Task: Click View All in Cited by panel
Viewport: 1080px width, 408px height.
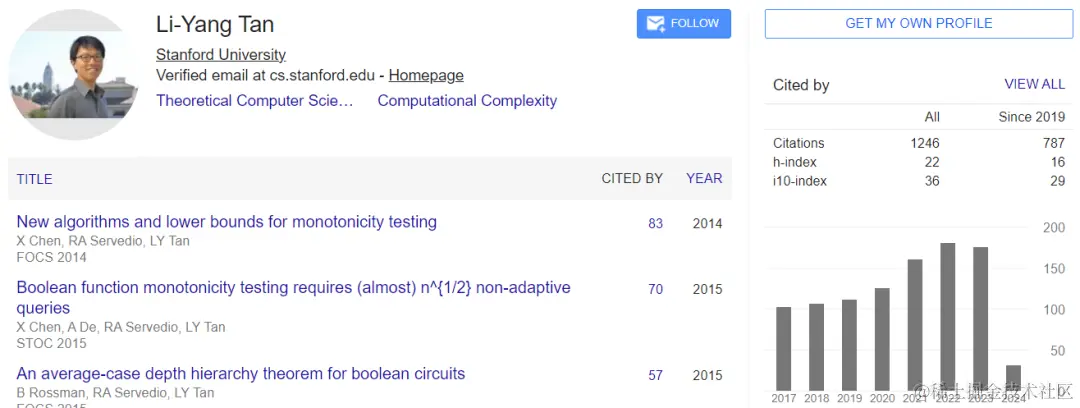Action: [1034, 85]
